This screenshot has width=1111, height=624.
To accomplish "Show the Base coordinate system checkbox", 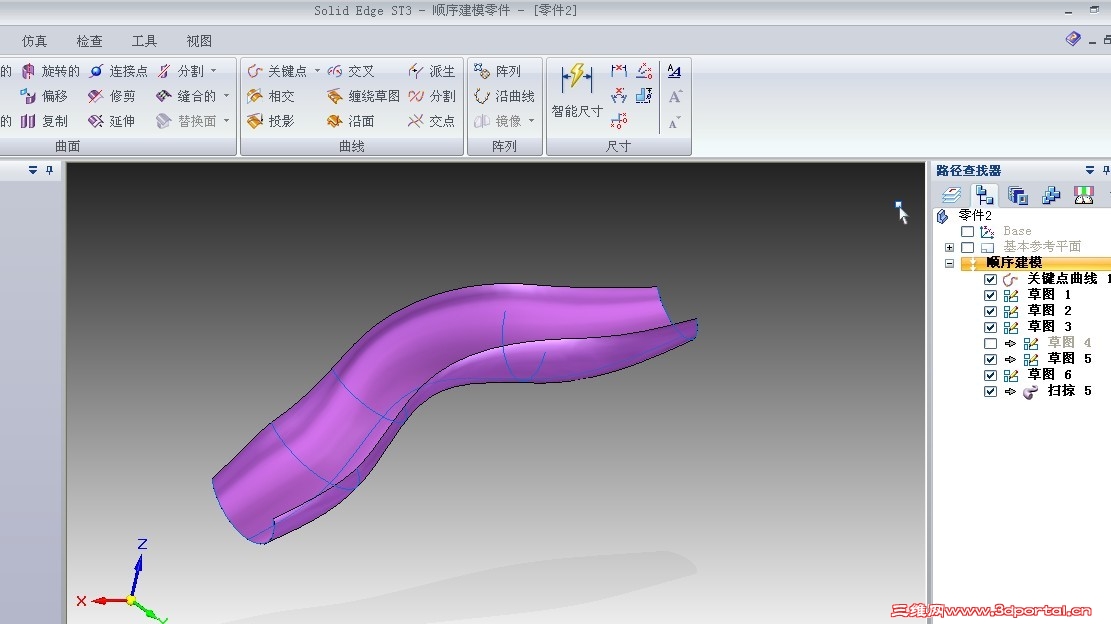I will (x=967, y=232).
